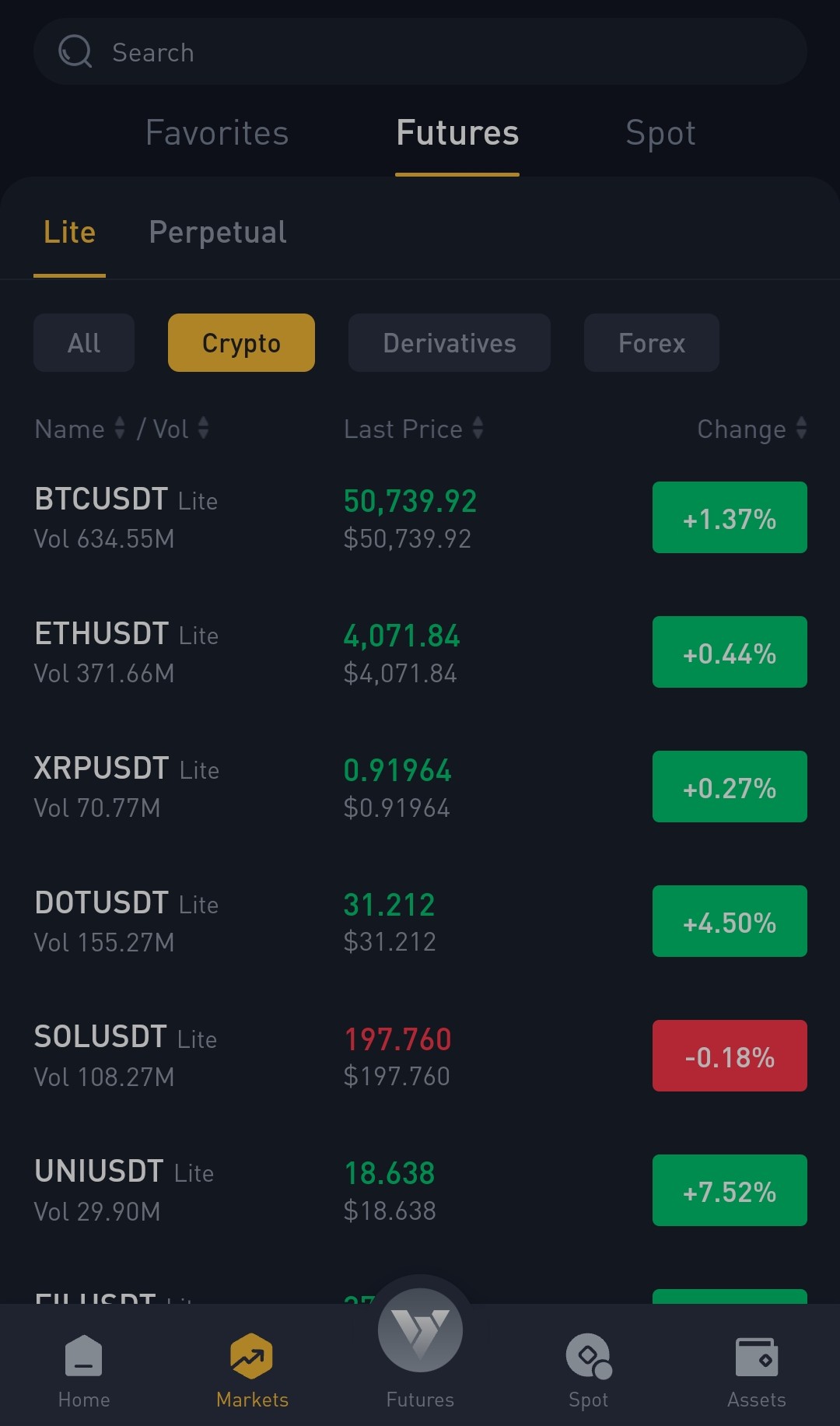This screenshot has height=1426, width=840.
Task: Open the DOTUSDT Lite row
Action: click(420, 922)
